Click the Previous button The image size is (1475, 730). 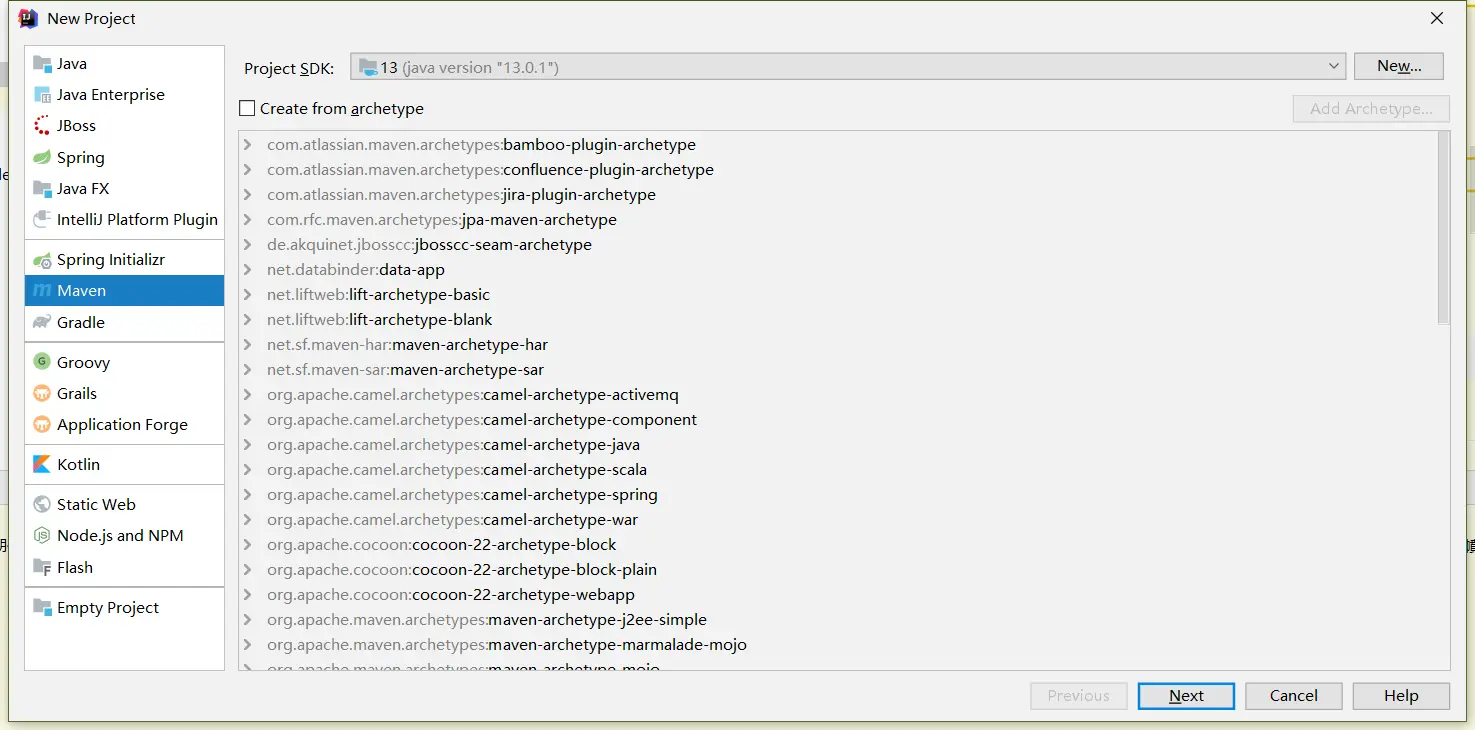[x=1079, y=696]
